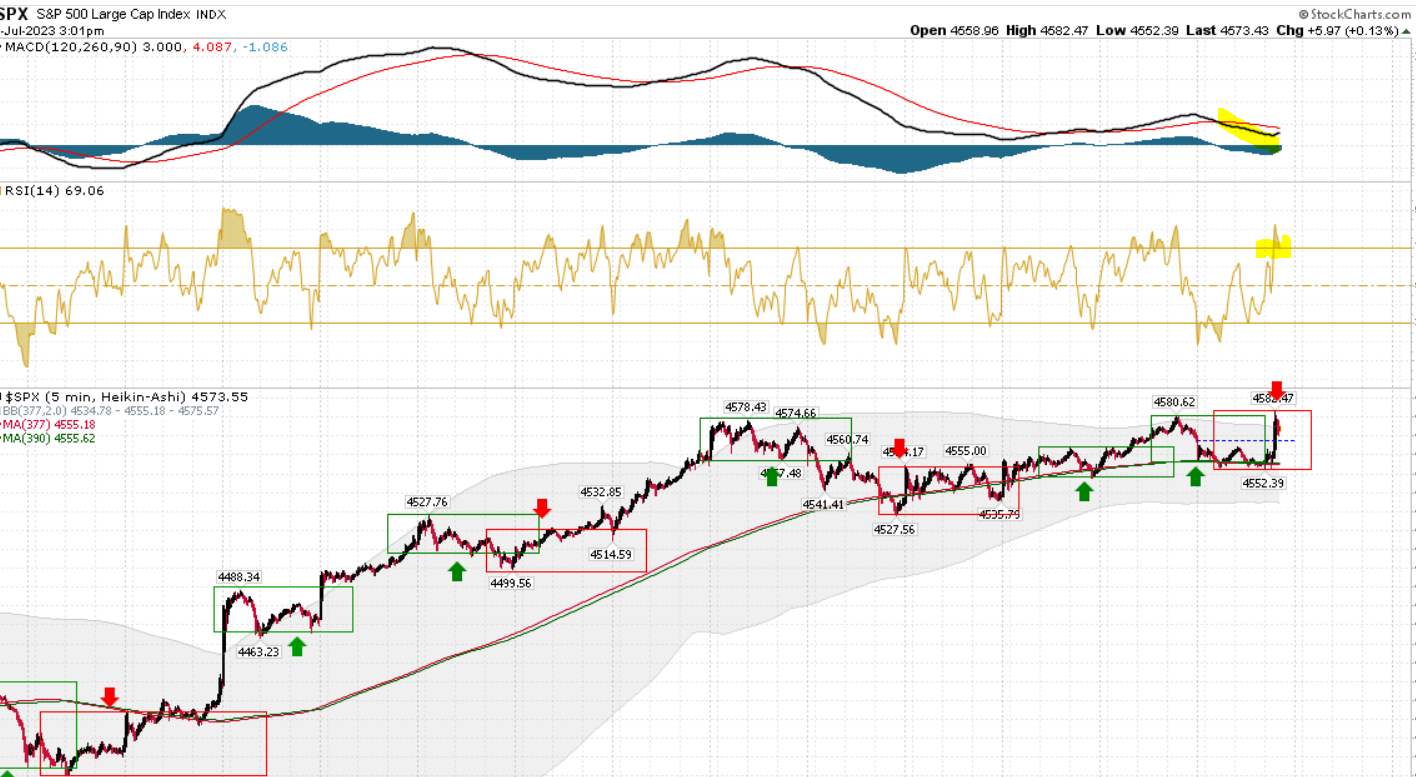The height and width of the screenshot is (777, 1416).
Task: Click the Last 4573.43 value
Action: point(1227,30)
